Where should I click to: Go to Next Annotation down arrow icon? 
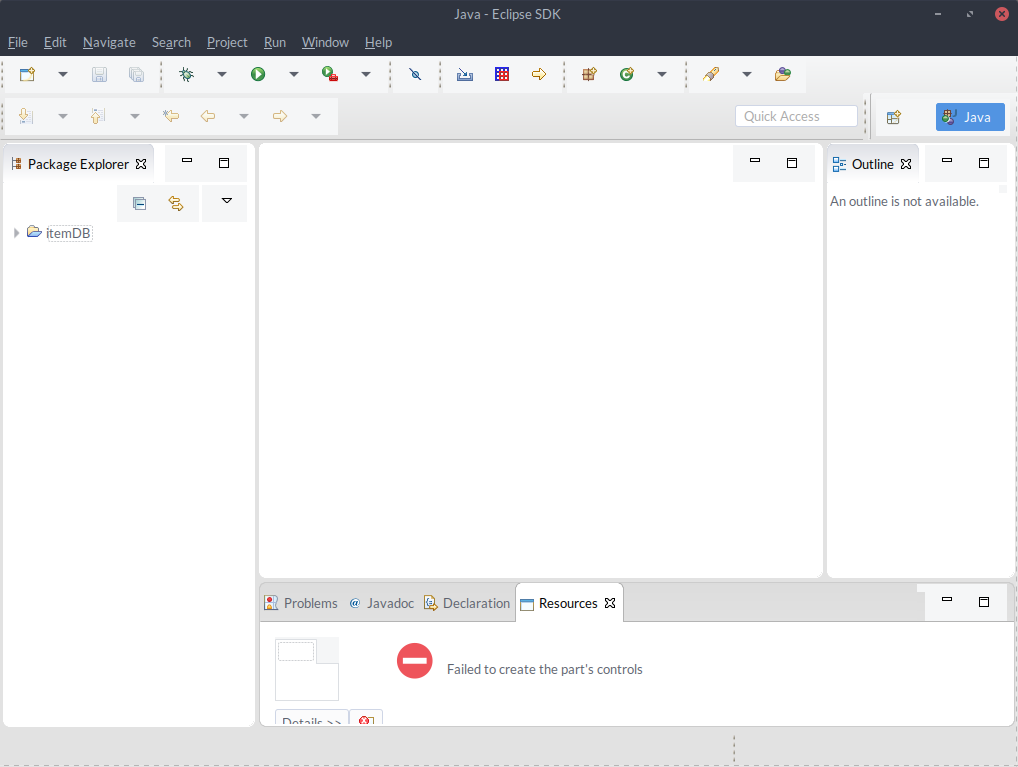coord(25,116)
